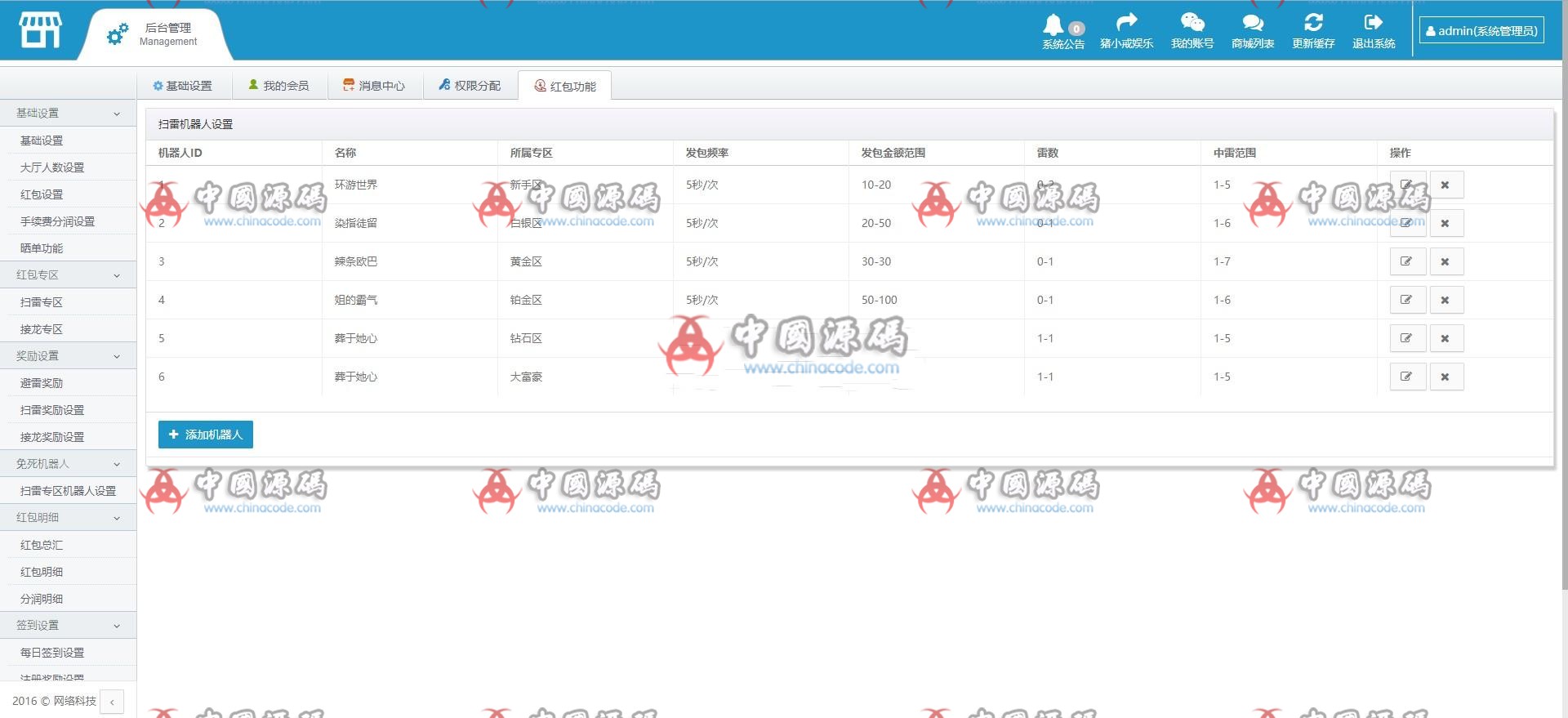Click 退出系统 logout icon
Viewport: 1568px width, 718px height.
1374,22
